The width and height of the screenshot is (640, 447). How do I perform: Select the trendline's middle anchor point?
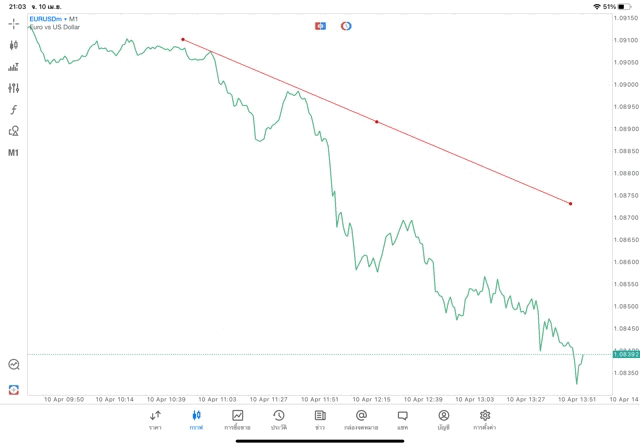(x=376, y=122)
